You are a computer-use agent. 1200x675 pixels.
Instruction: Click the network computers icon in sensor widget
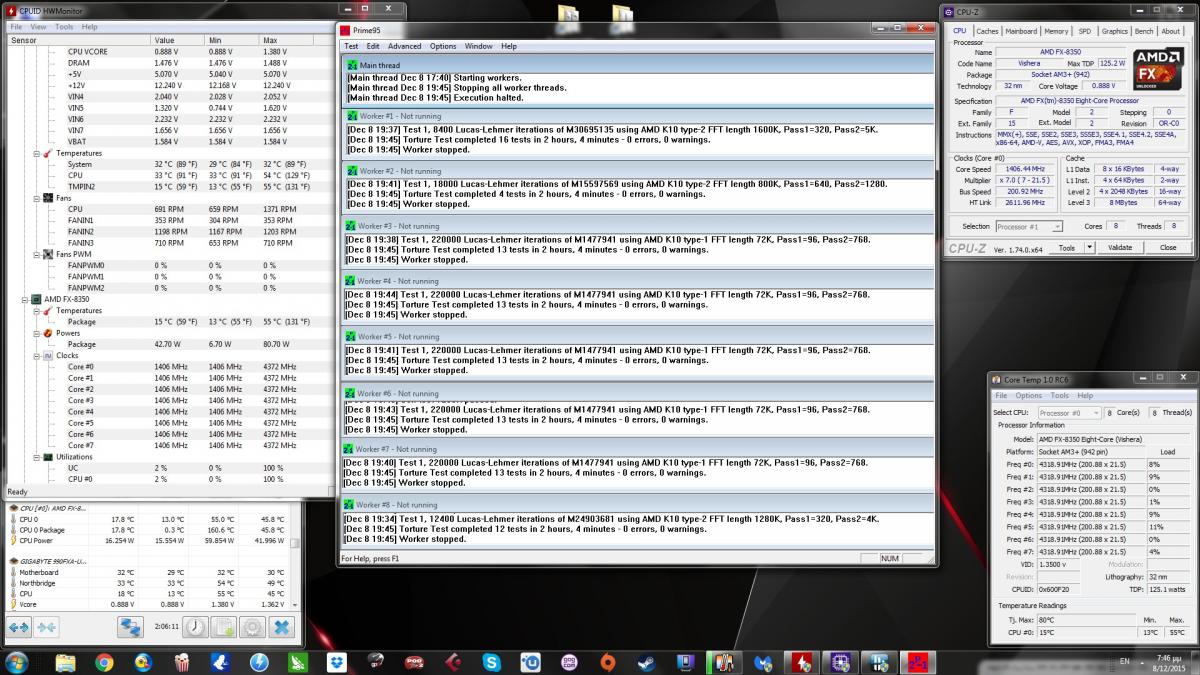tap(131, 627)
